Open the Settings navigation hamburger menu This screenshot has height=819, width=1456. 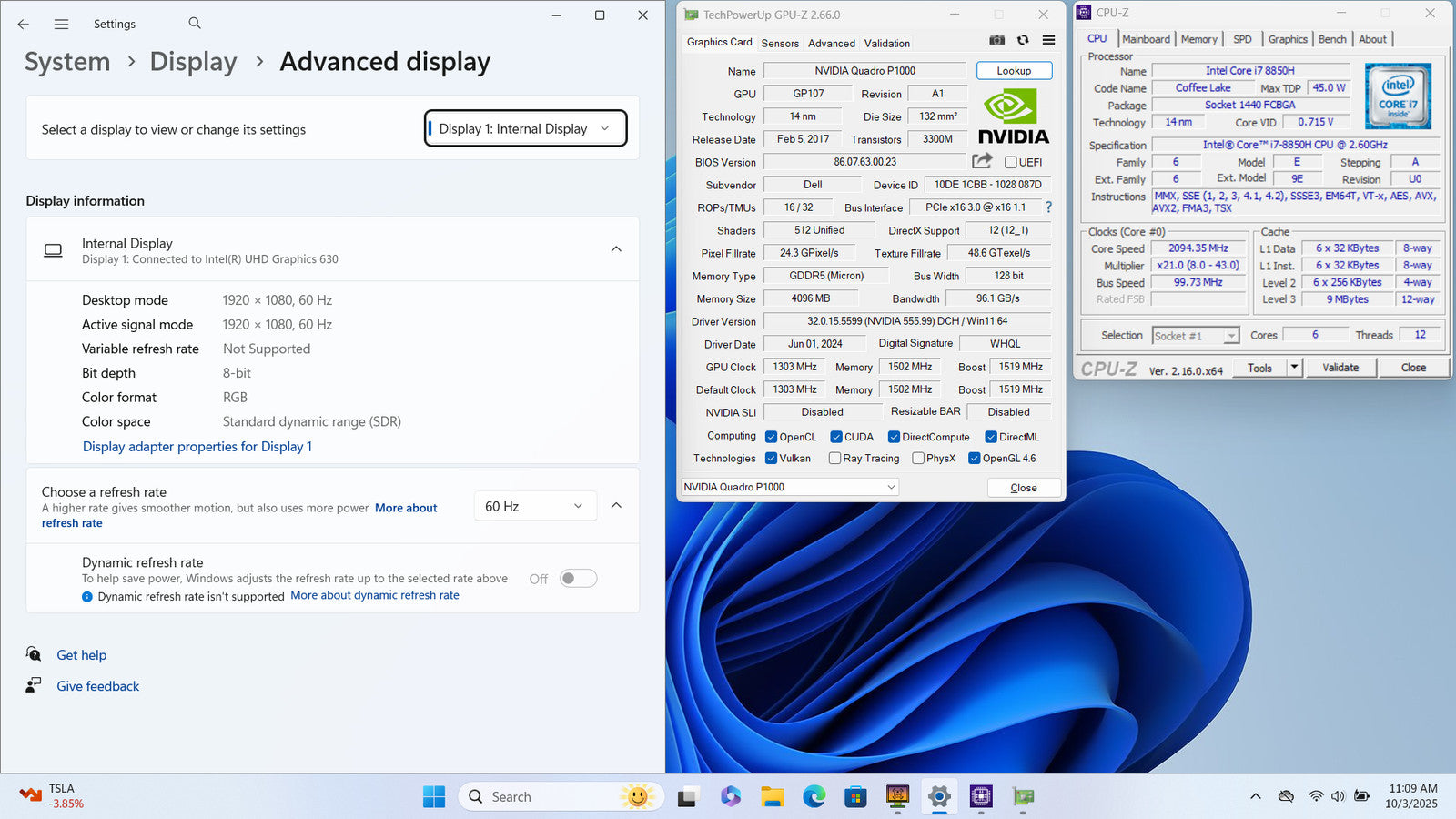point(61,25)
